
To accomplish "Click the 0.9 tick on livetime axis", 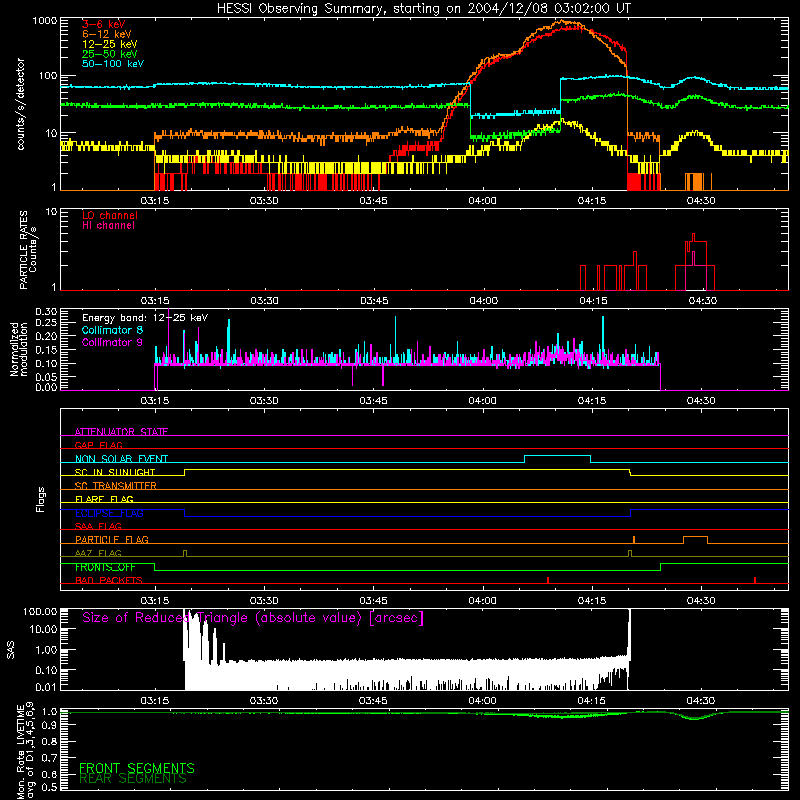I will [x=50, y=724].
